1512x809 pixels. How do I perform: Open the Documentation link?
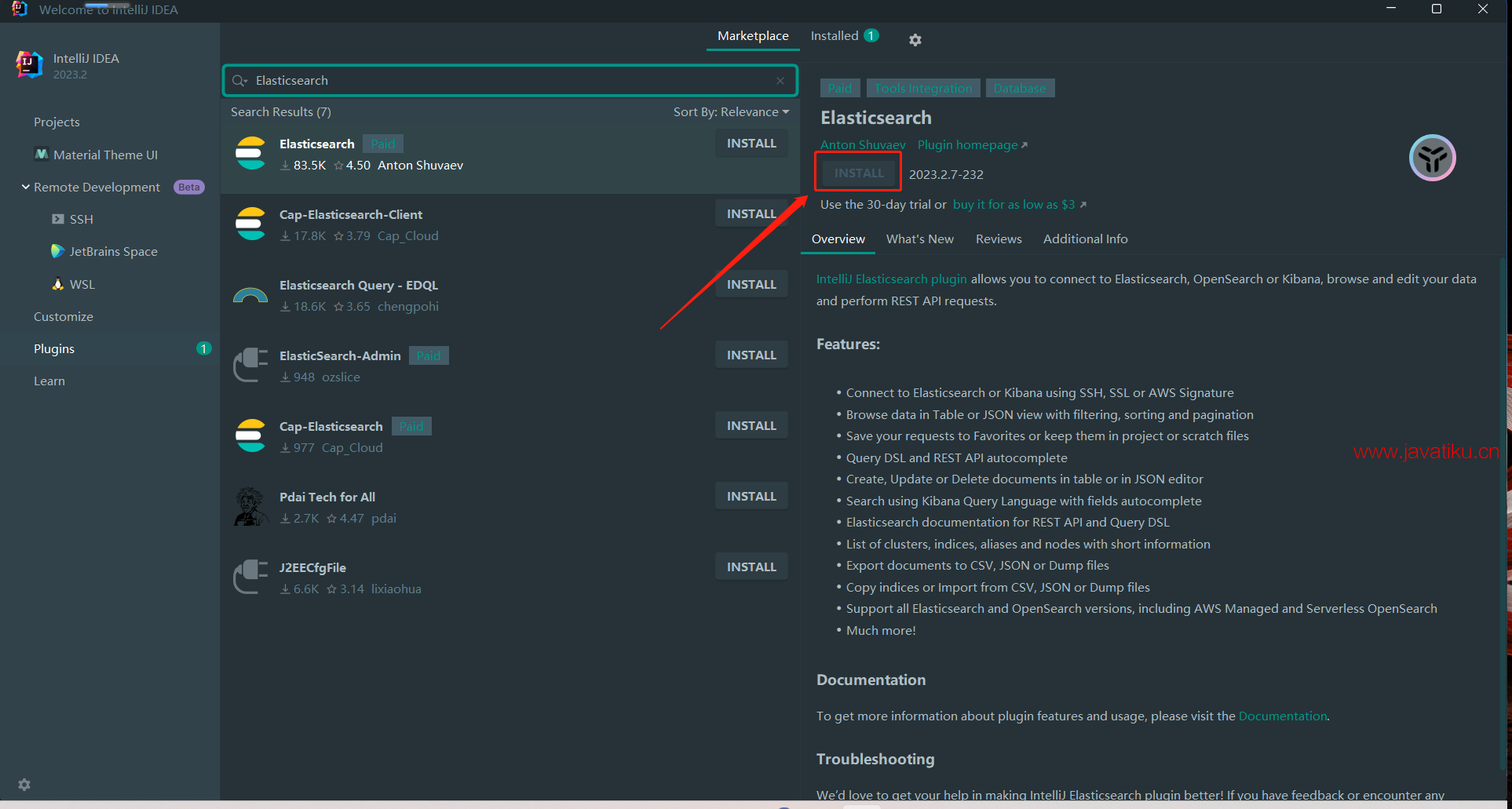coord(1283,716)
